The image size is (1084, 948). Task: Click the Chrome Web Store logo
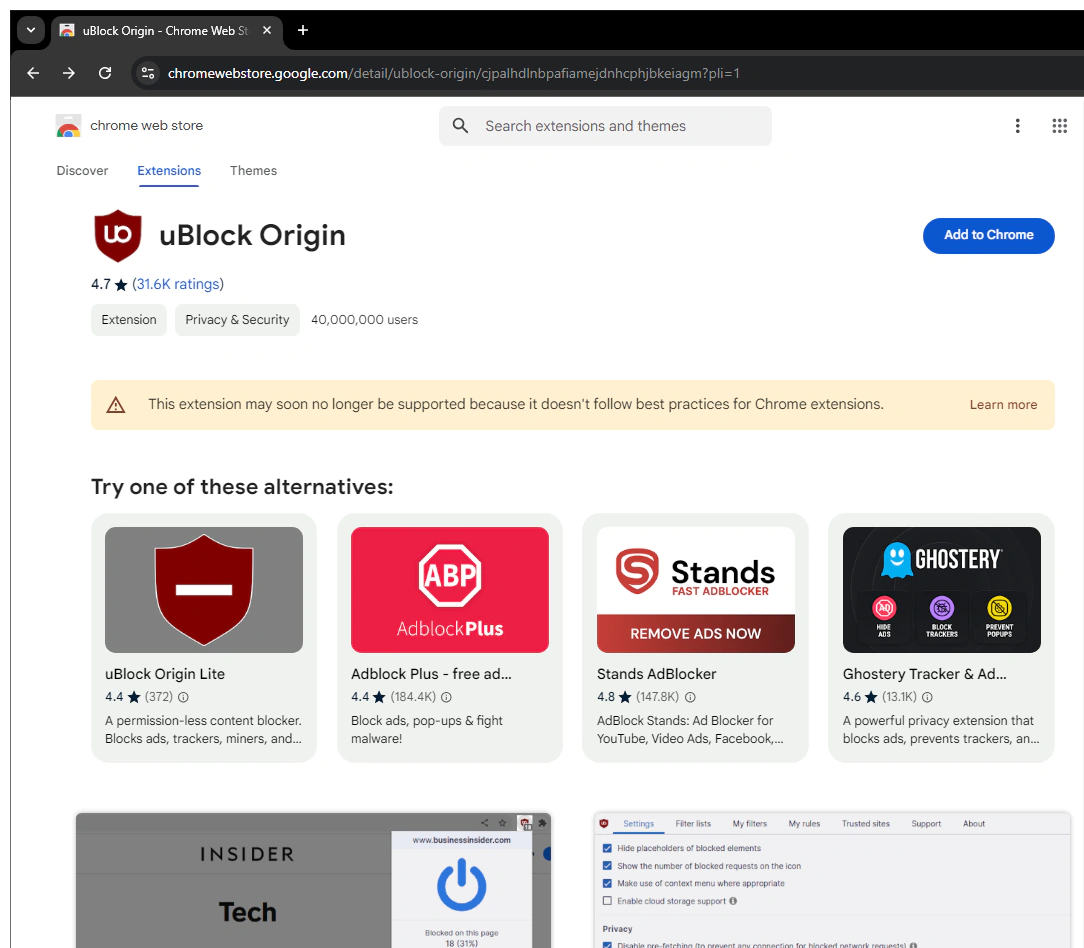(x=68, y=126)
